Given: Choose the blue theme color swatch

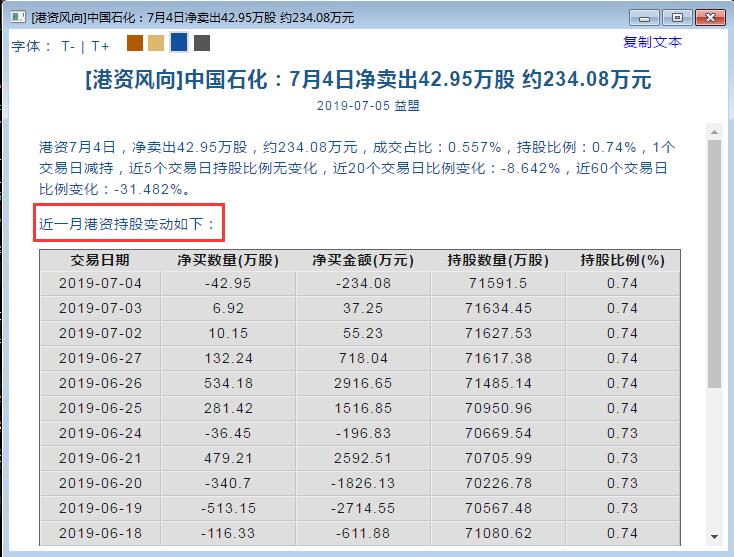Looking at the screenshot, I should [179, 42].
